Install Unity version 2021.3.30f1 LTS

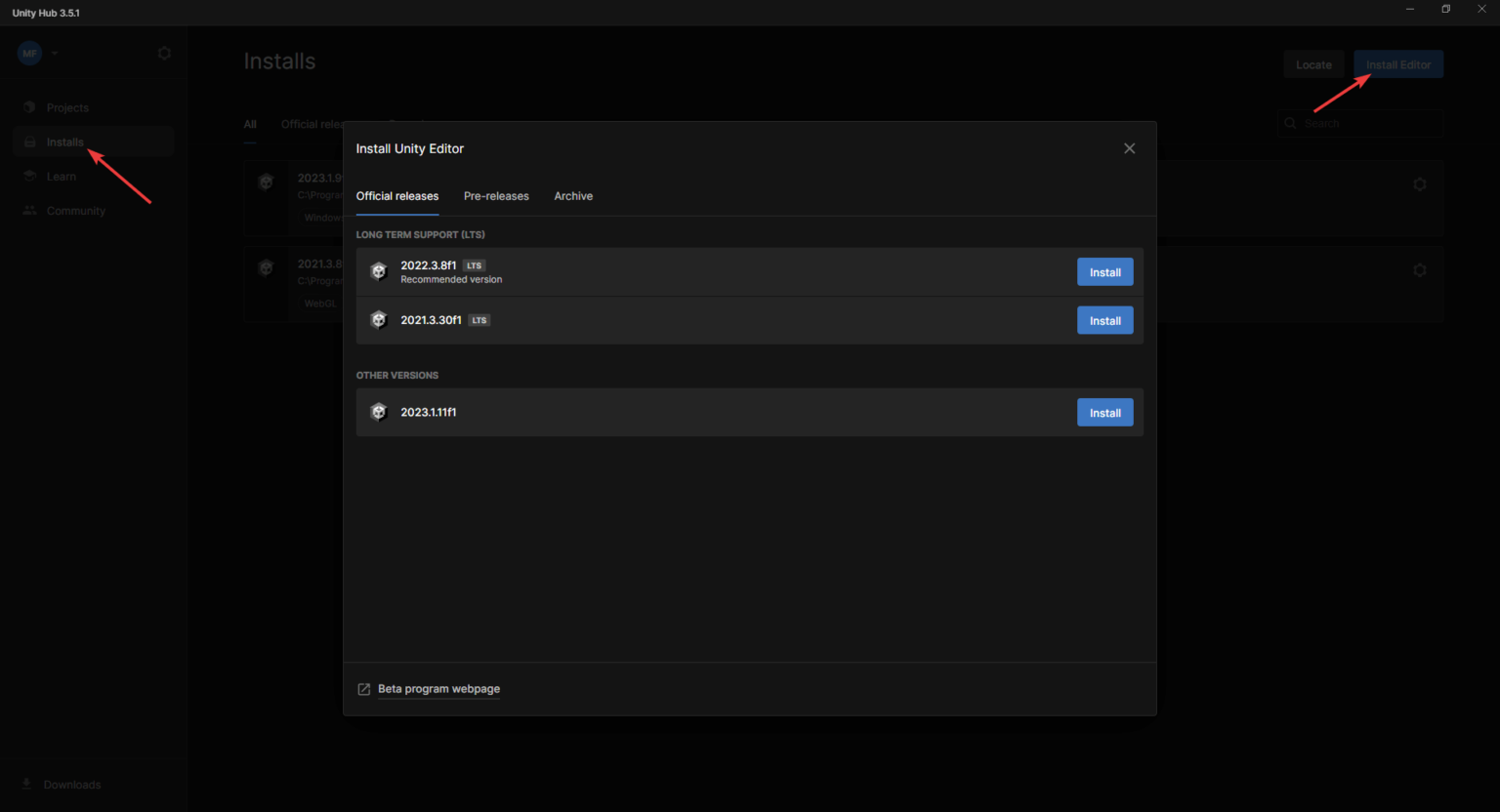(x=1104, y=320)
